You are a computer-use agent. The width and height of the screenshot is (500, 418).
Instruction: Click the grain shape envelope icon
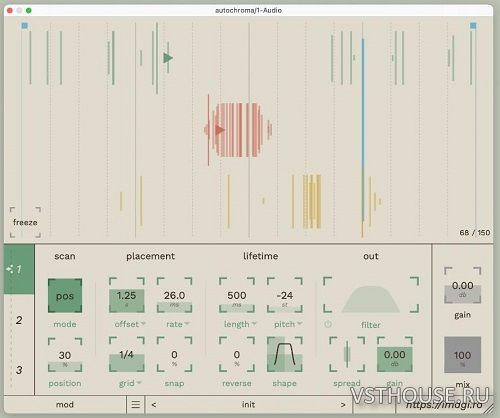point(285,355)
